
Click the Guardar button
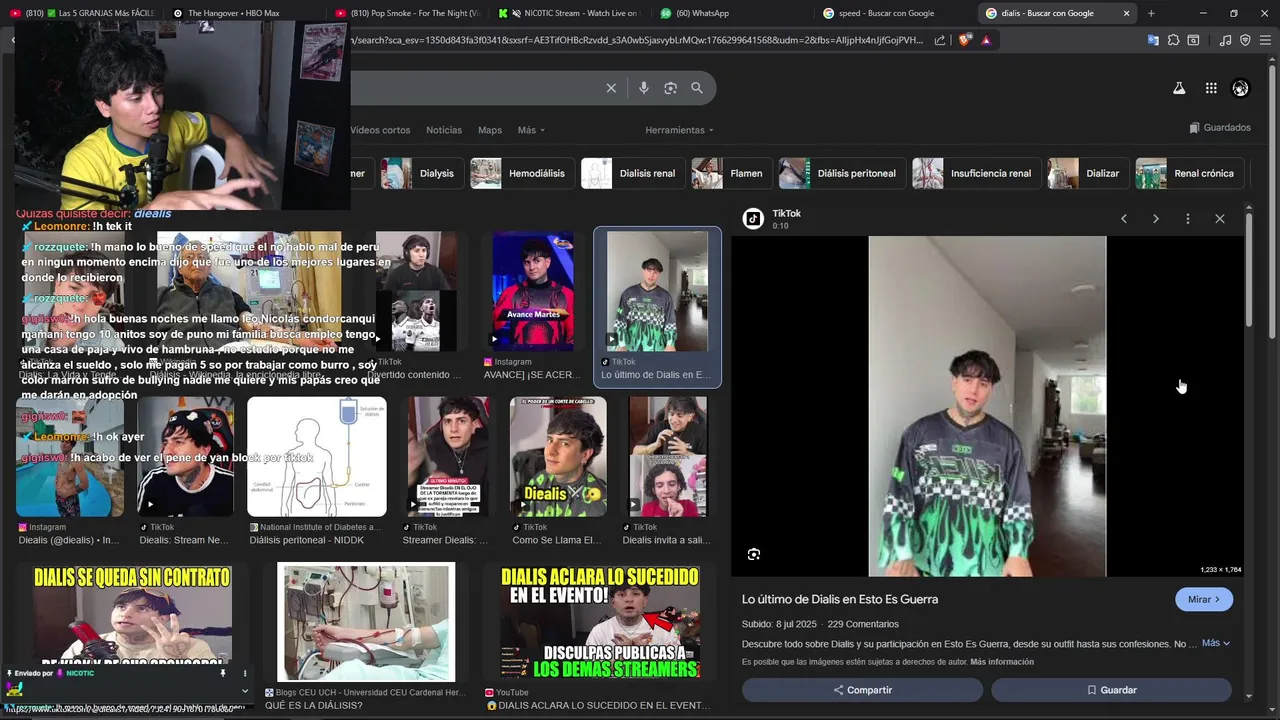pyautogui.click(x=1111, y=690)
